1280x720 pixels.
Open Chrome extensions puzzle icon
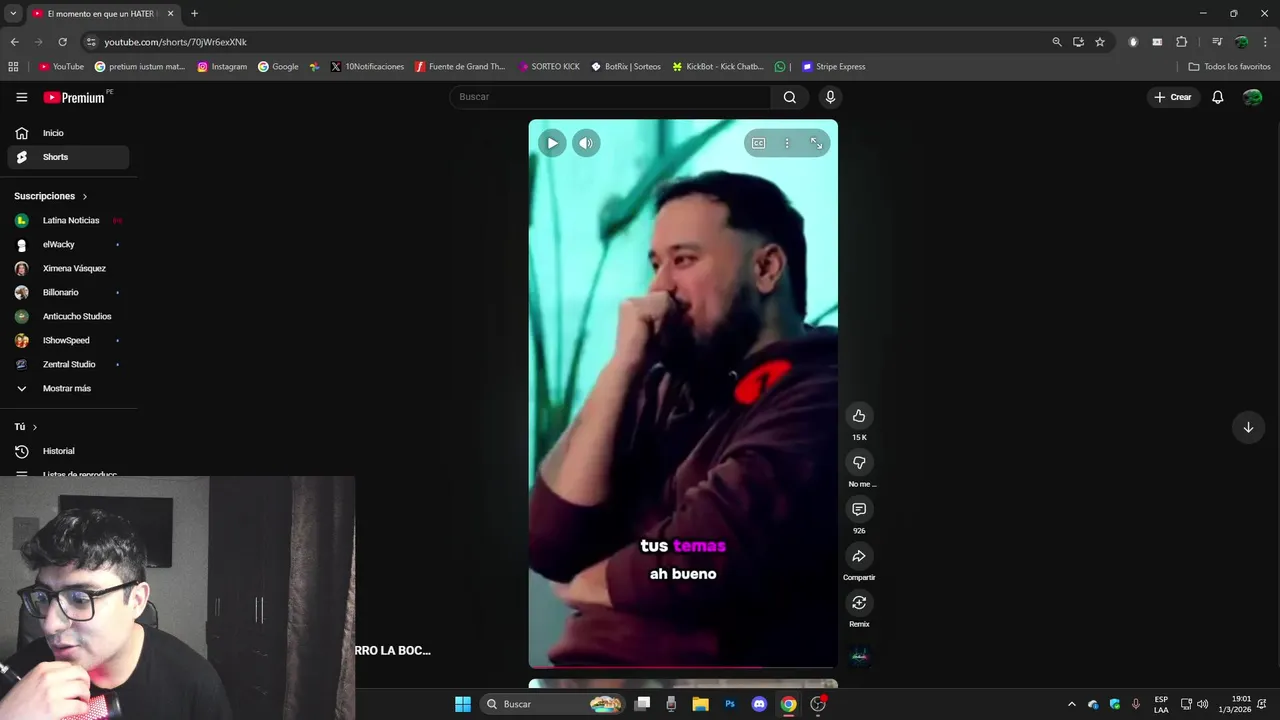1181,42
